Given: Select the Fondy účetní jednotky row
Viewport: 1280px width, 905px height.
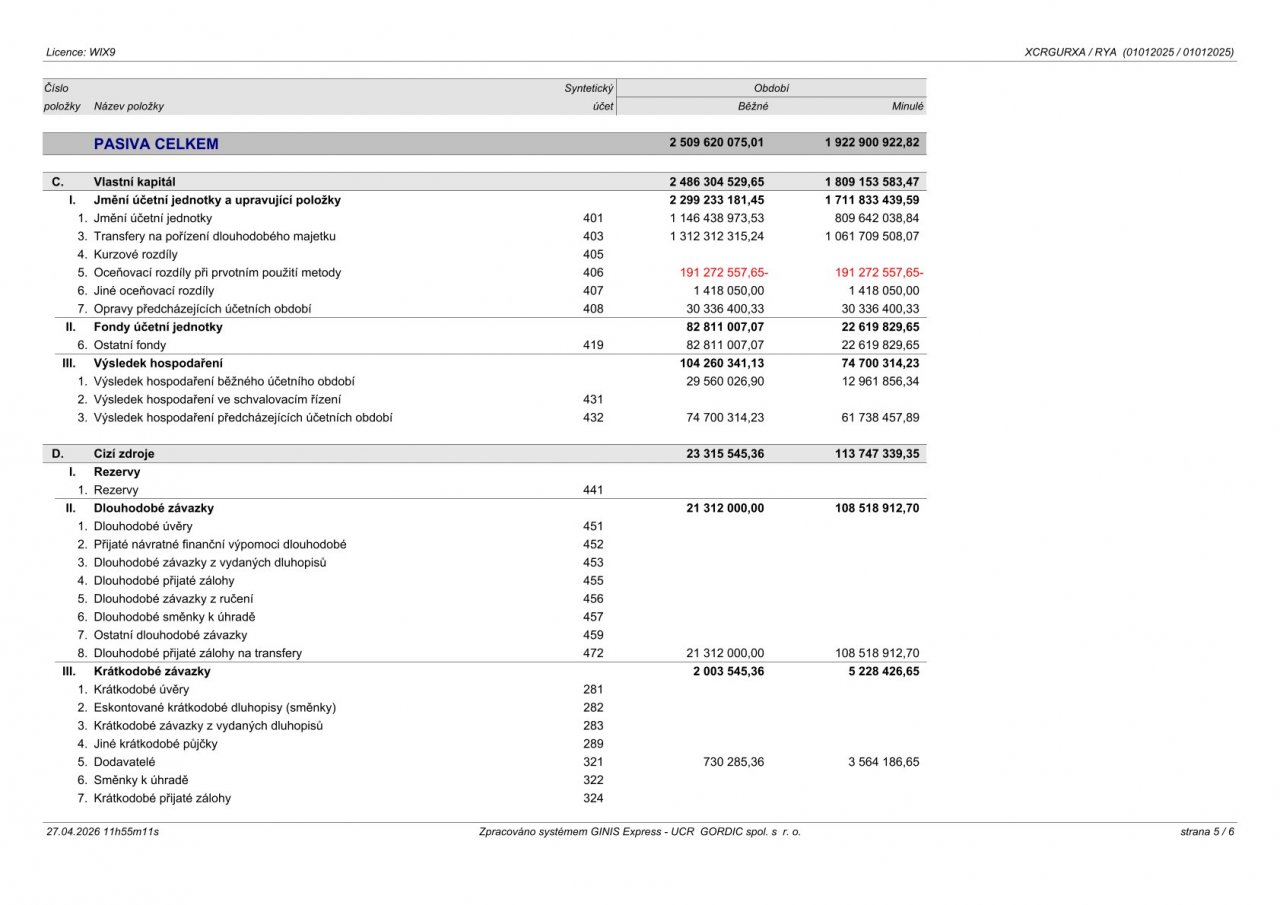Looking at the screenshot, I should click(x=484, y=327).
